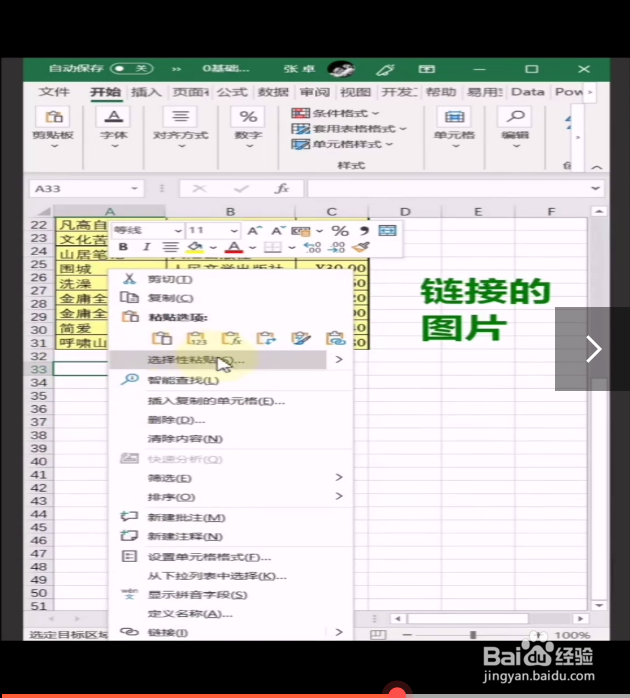Screen dimensions: 630x698
Task: Click Copy (复制) in context menu
Action: coord(231,298)
